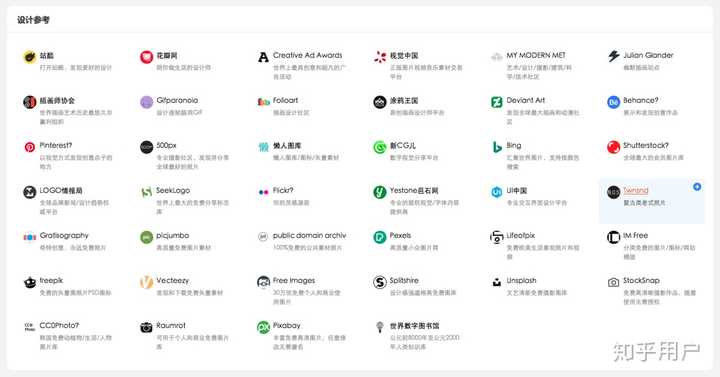This screenshot has width=720, height=377.
Task: Click the Free Images camera icon
Action: click(x=264, y=282)
